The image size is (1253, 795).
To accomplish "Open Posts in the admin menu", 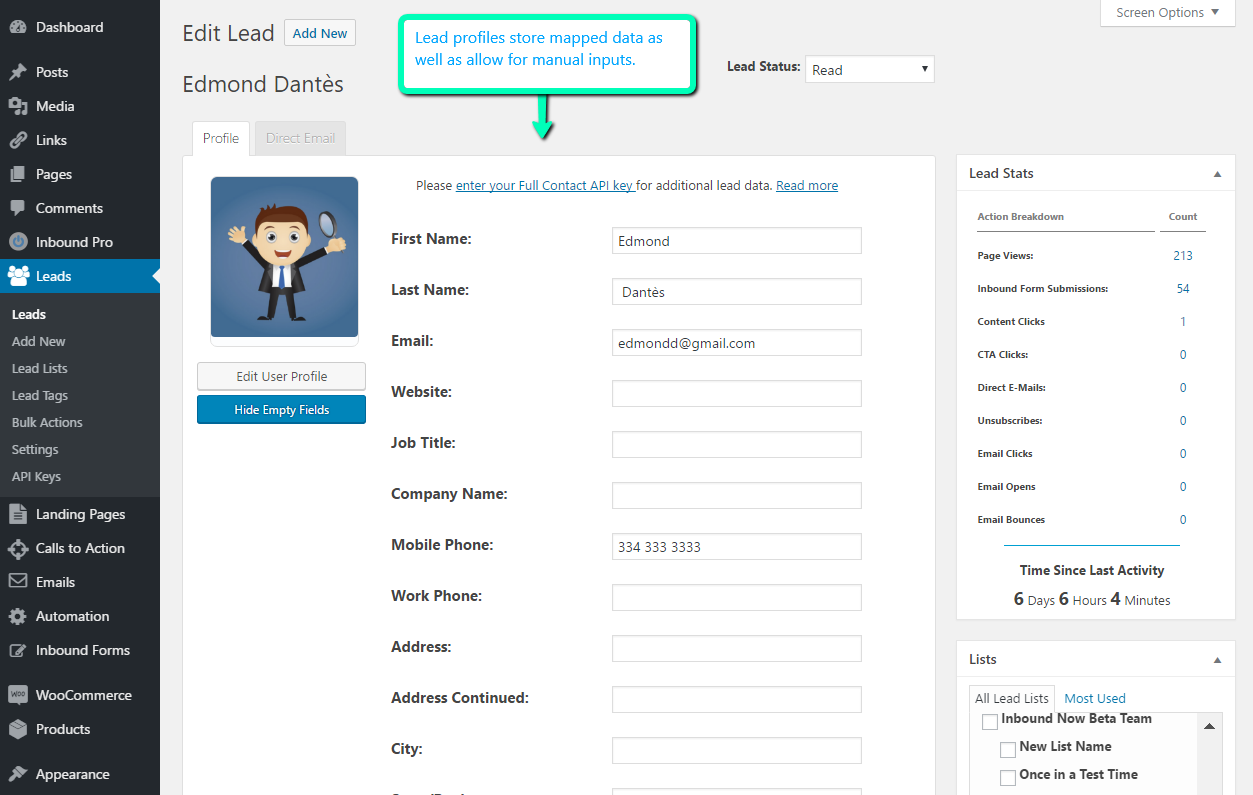I will pos(80,72).
